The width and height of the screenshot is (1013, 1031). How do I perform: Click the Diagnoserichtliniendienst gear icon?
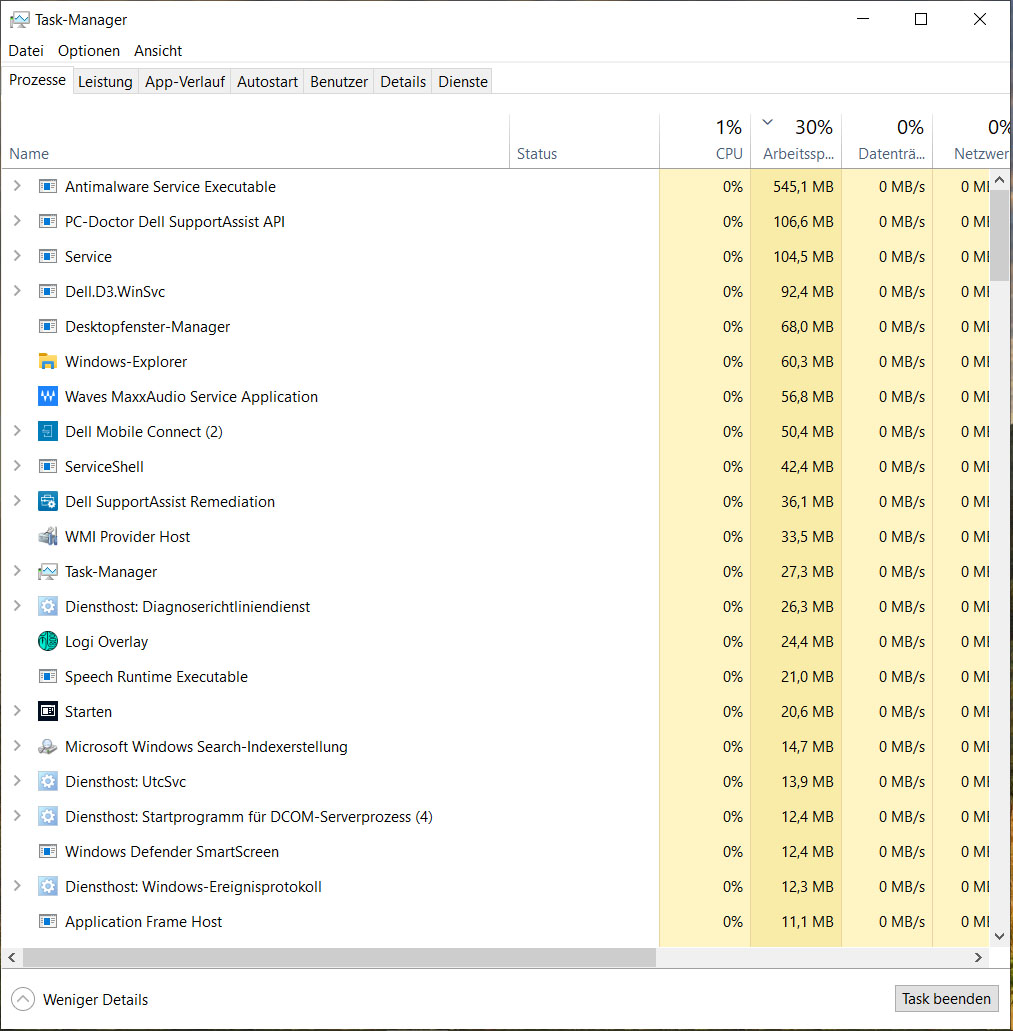pos(47,606)
